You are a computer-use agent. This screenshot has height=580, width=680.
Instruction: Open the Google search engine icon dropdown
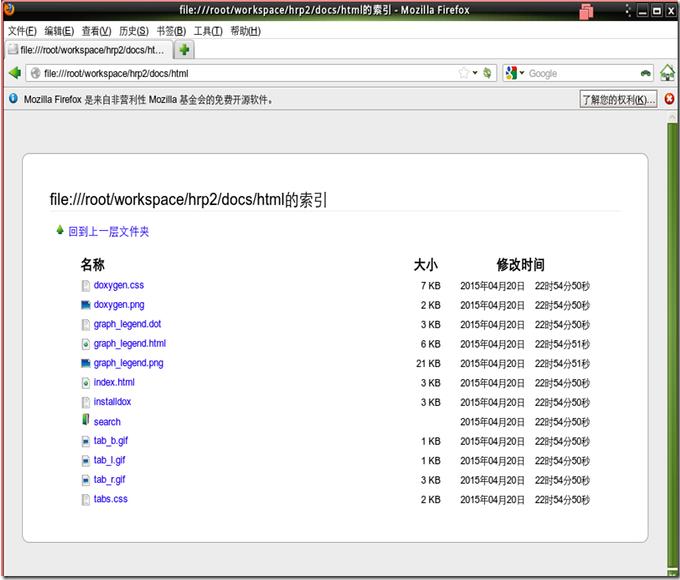tap(515, 73)
